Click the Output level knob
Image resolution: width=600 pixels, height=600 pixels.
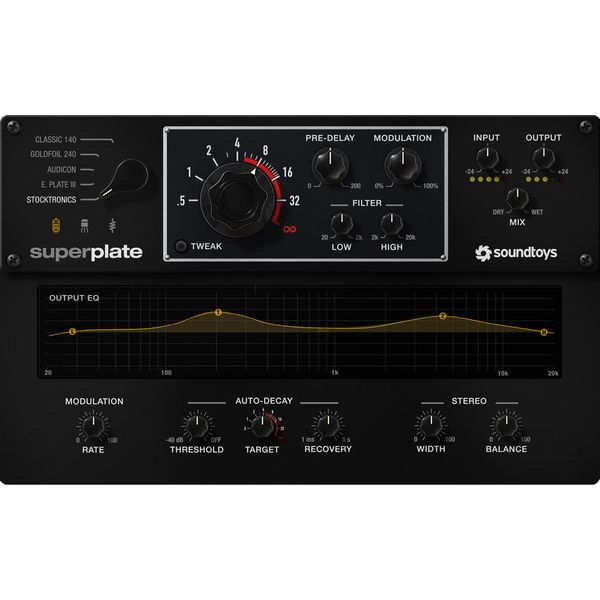(543, 157)
